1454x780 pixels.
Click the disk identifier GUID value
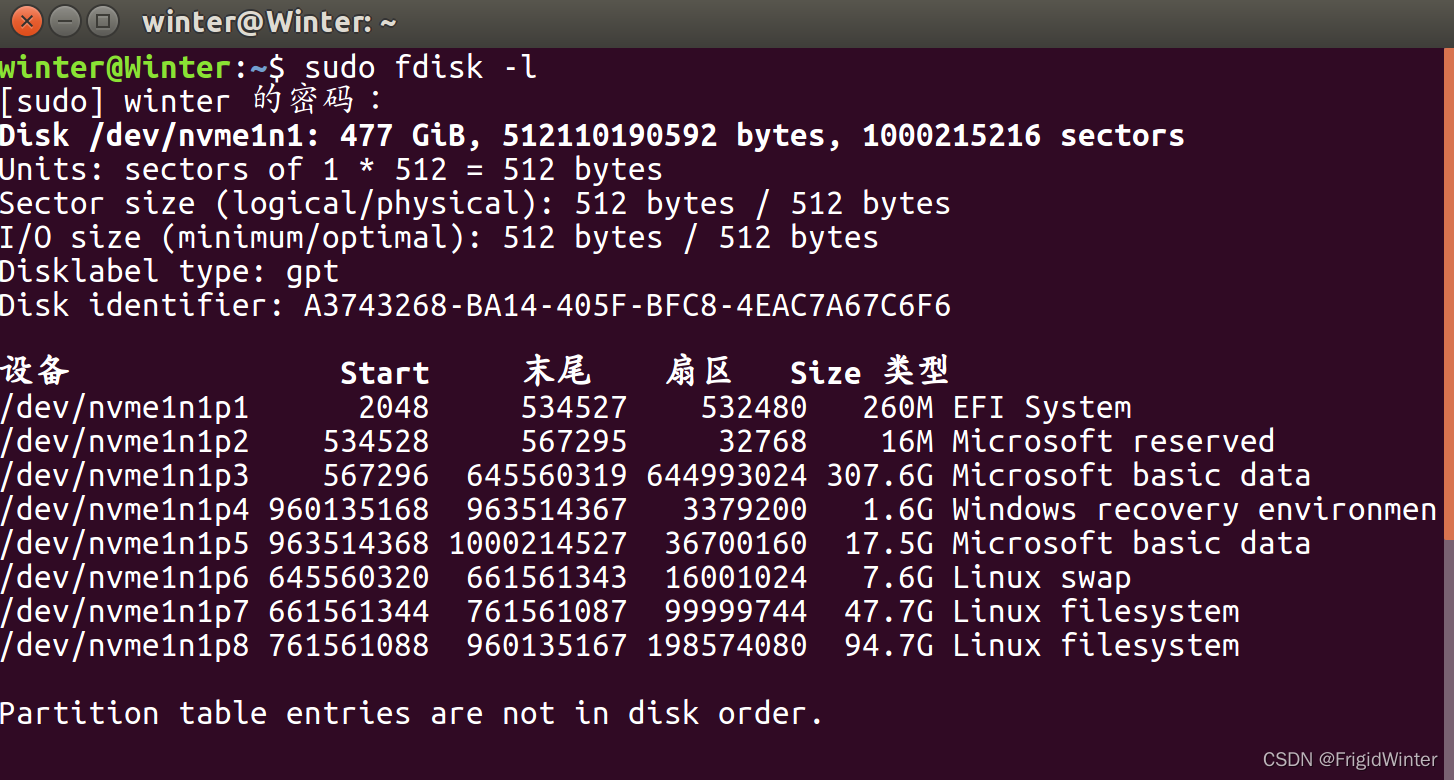pyautogui.click(x=627, y=306)
